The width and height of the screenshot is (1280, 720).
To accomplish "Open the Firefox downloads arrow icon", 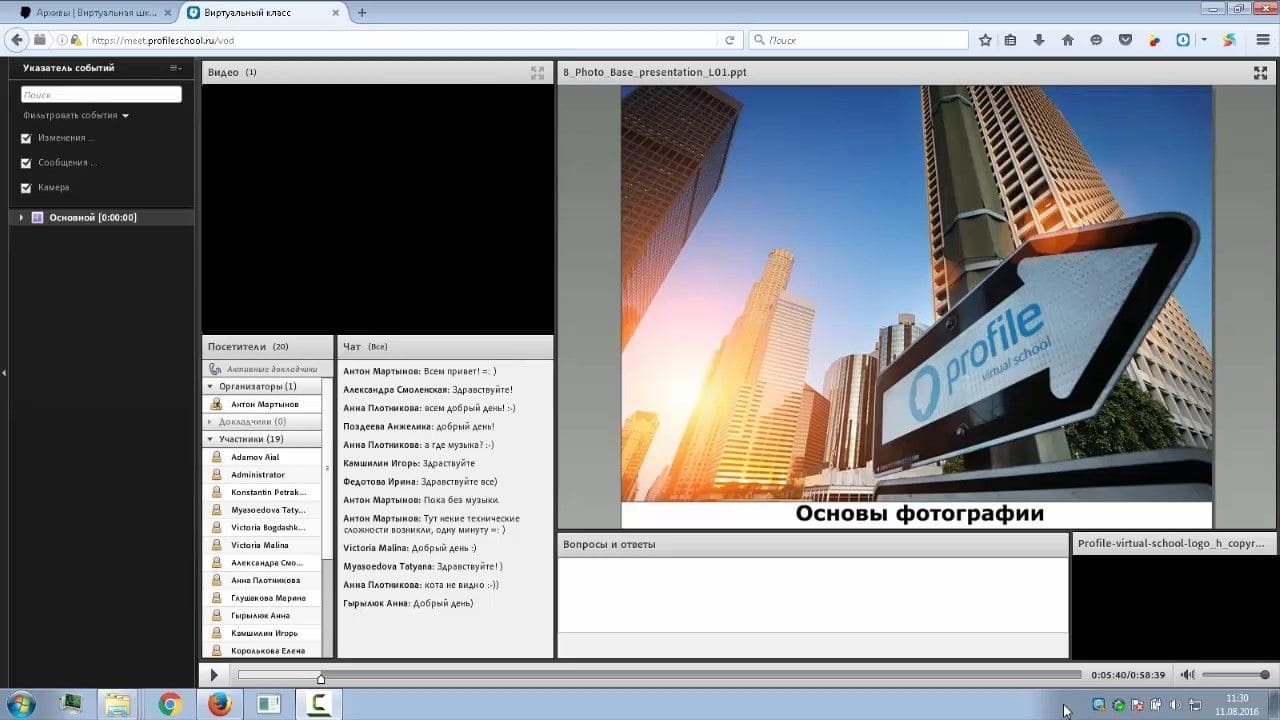I will 1039,40.
